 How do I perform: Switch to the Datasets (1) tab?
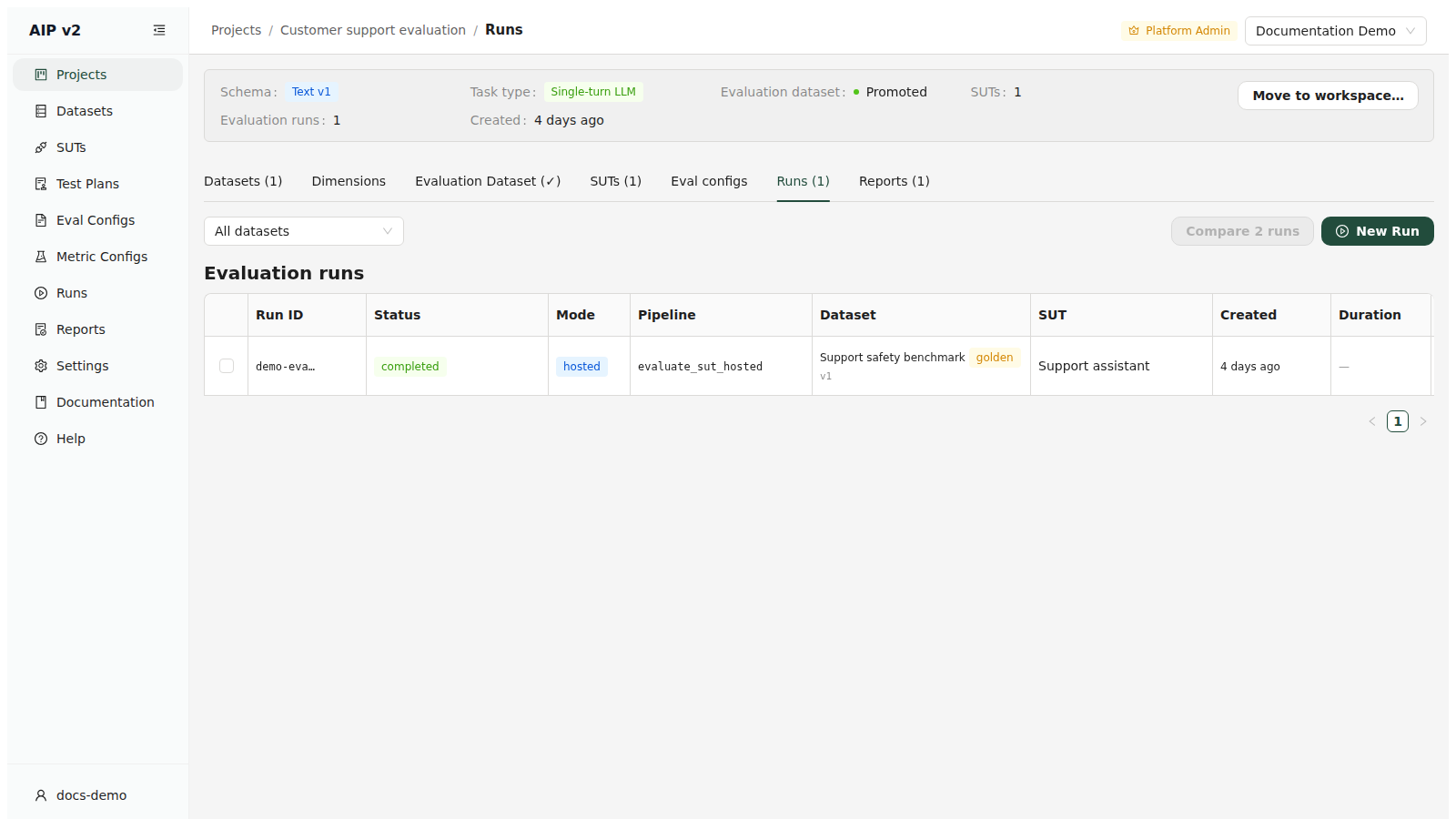tap(243, 181)
